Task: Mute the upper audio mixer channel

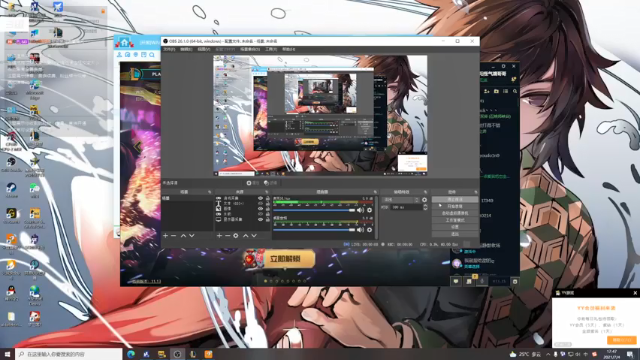Action: tap(360, 210)
